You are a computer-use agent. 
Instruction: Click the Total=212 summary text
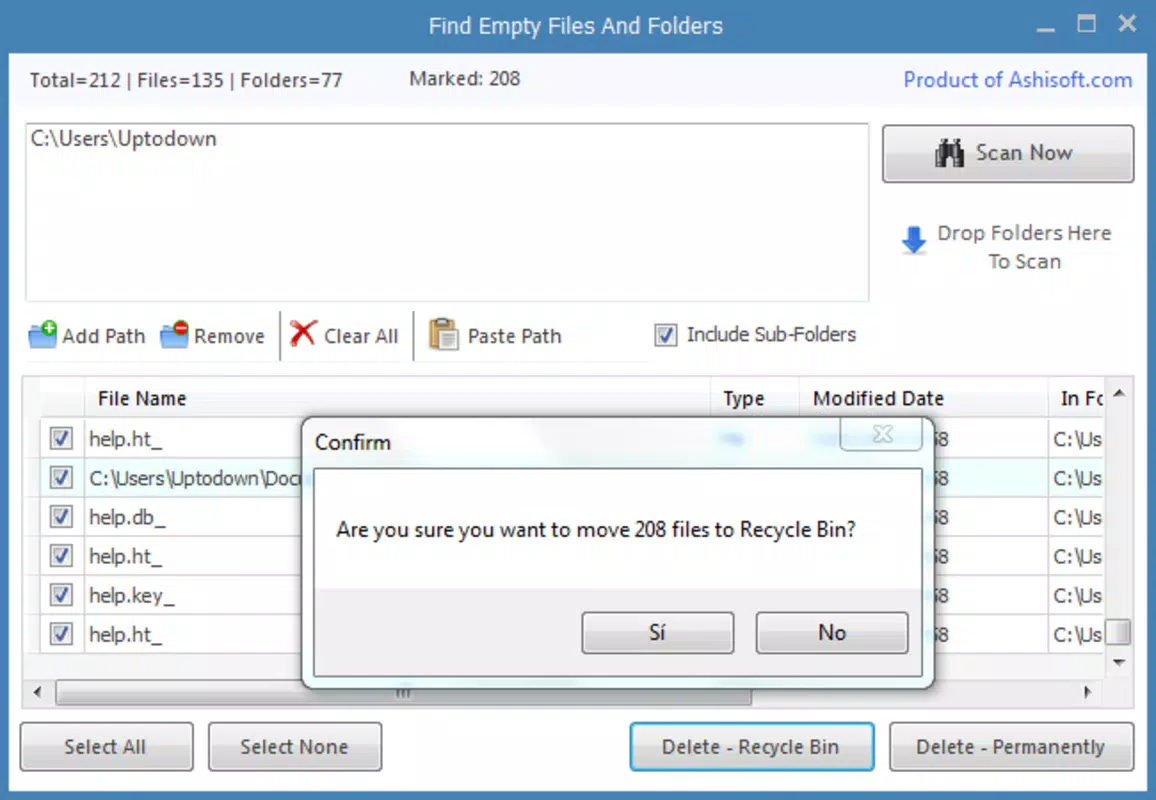[75, 80]
